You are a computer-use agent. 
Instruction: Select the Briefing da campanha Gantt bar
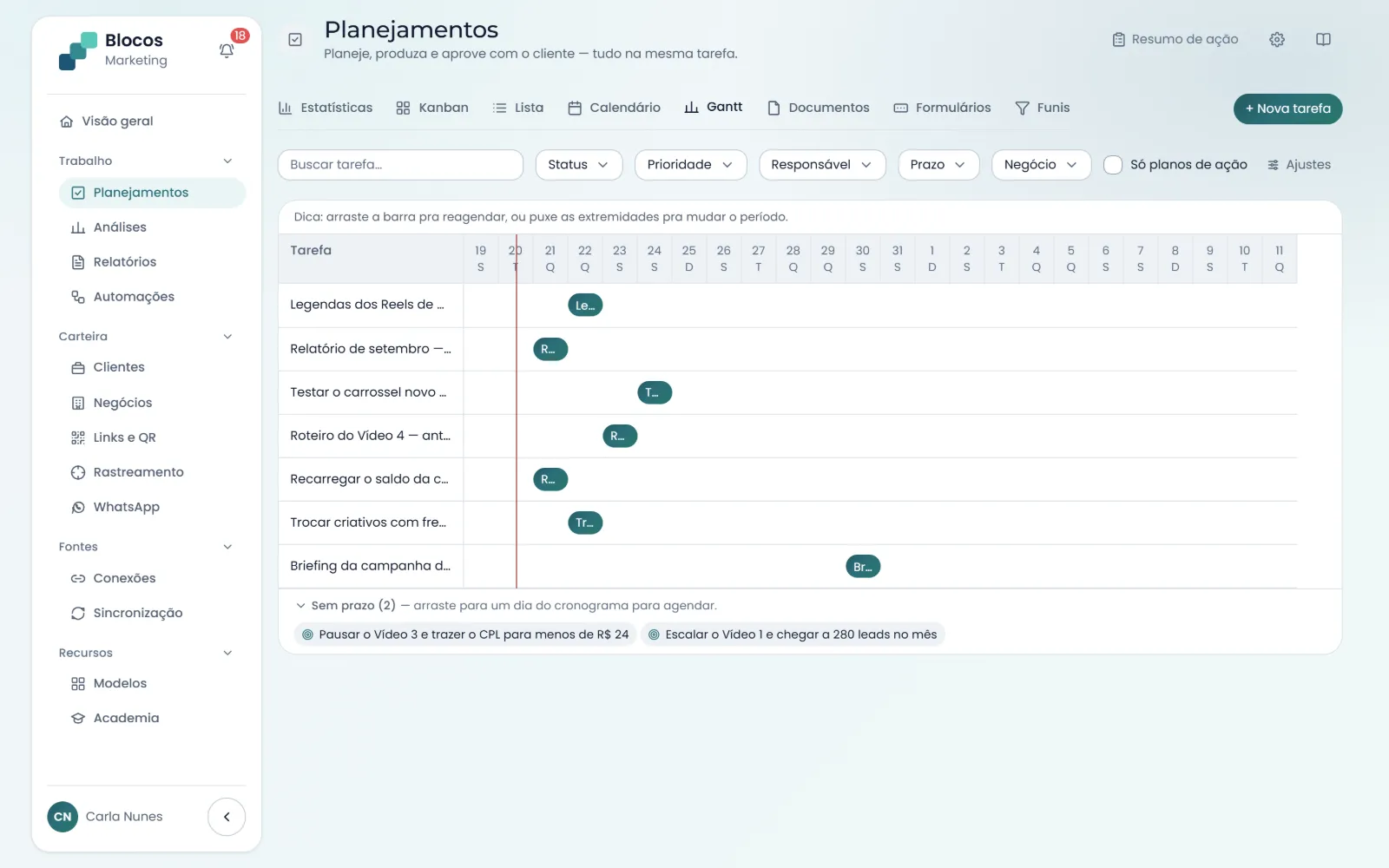coord(863,567)
